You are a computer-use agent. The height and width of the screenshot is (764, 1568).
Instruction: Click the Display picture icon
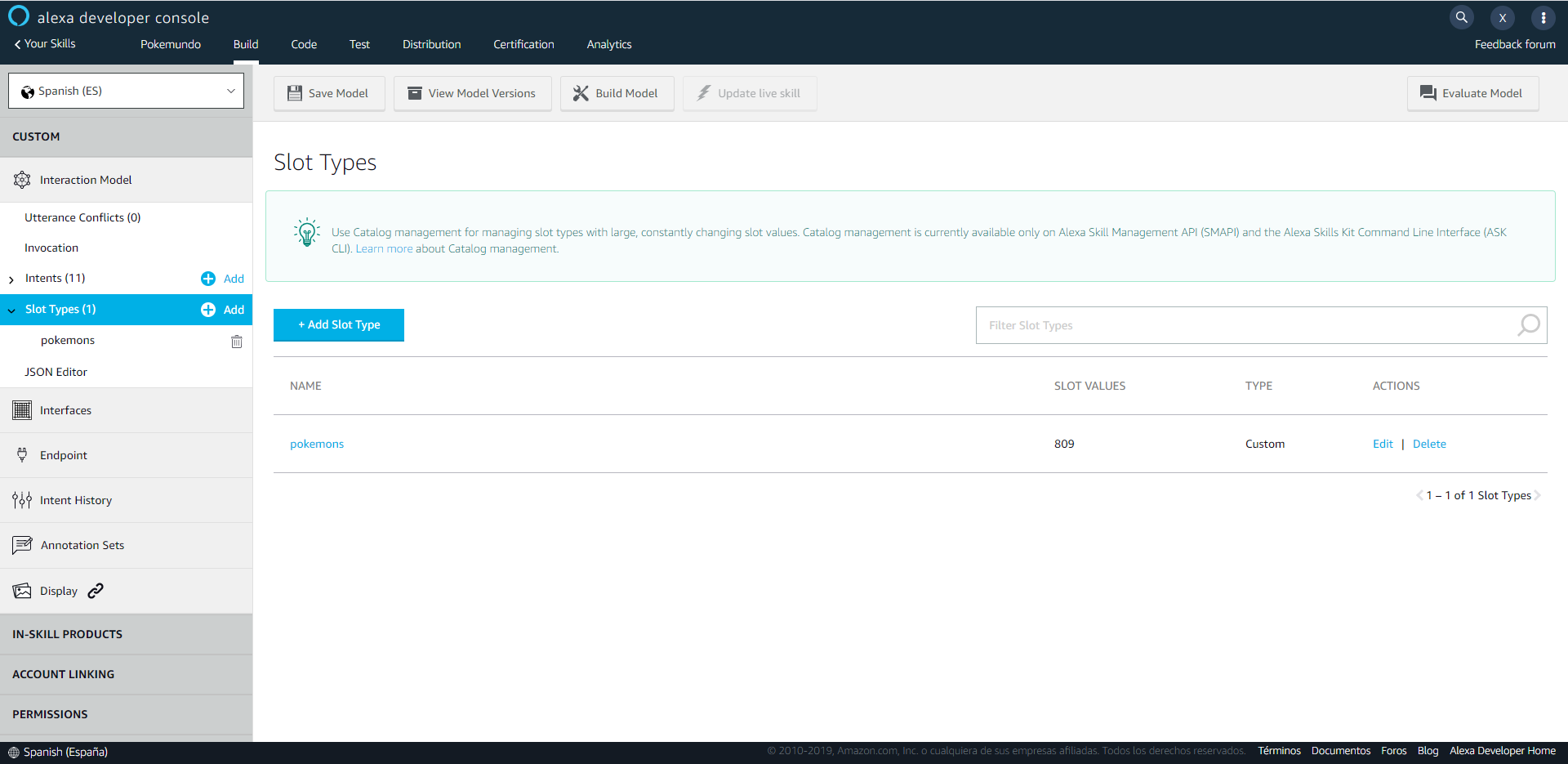22,591
